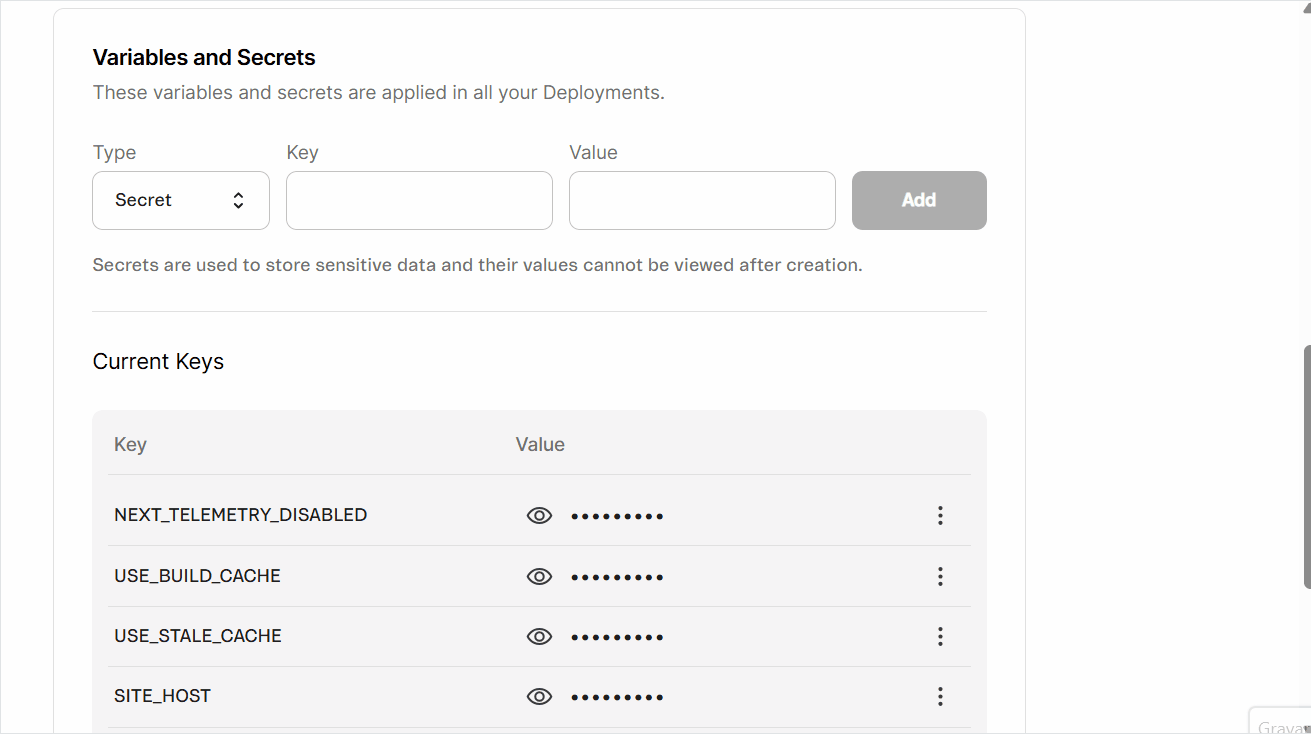Image resolution: width=1311 pixels, height=734 pixels.
Task: Click the kebab menu for USE_STALE_CACHE
Action: tap(940, 637)
